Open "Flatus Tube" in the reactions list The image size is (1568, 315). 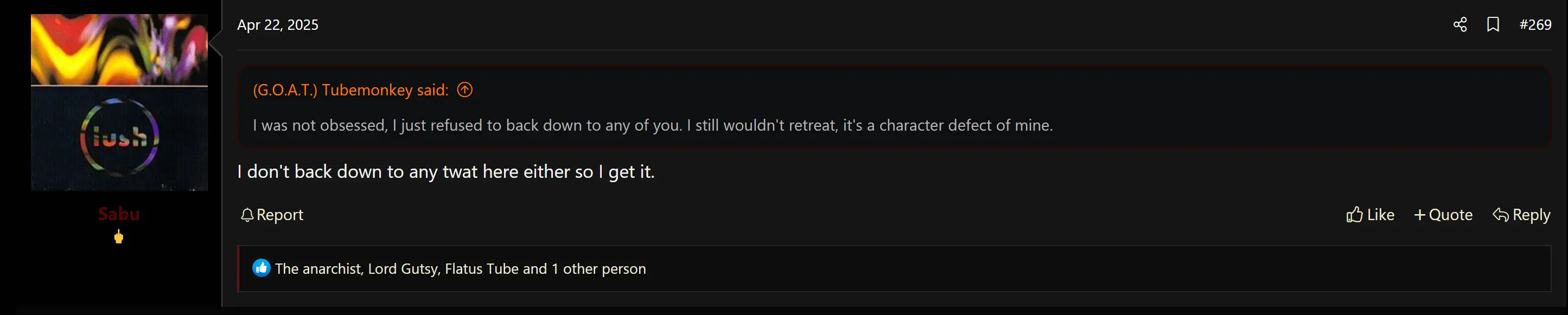[x=481, y=269]
